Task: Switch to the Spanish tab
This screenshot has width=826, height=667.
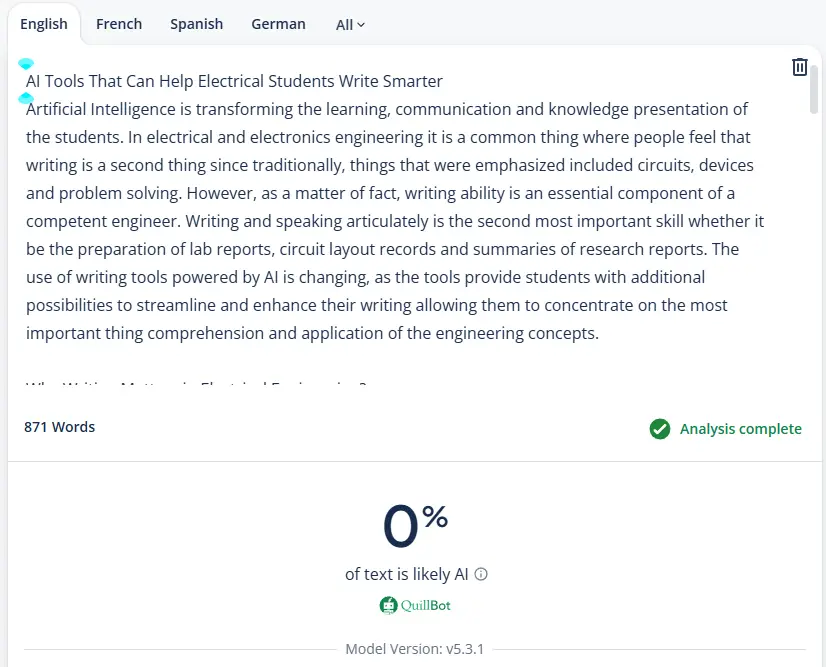Action: 196,24
